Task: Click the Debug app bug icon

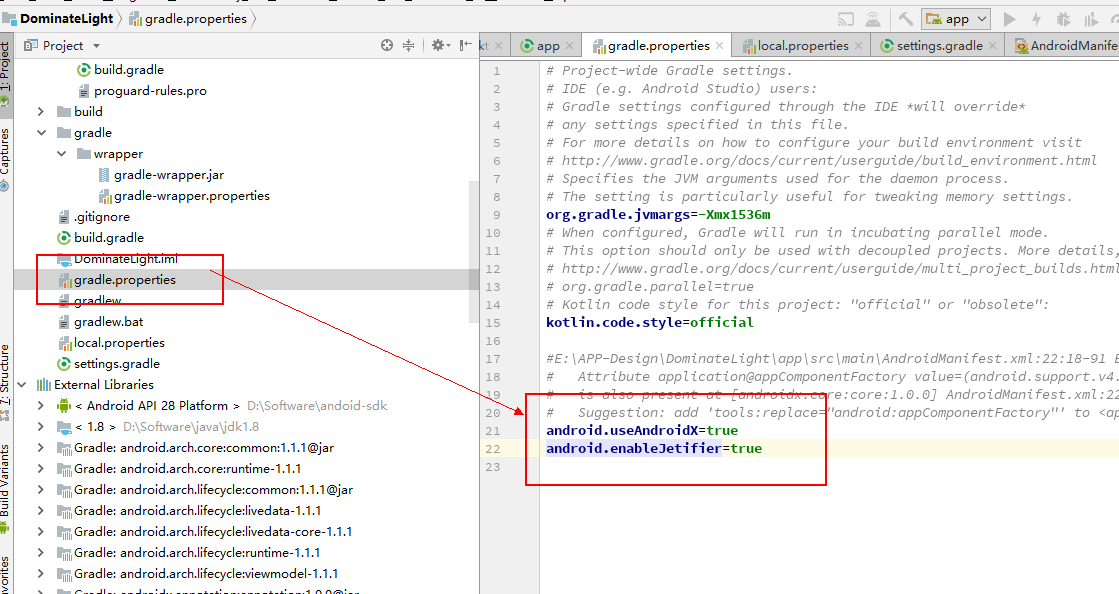Action: click(x=1063, y=19)
